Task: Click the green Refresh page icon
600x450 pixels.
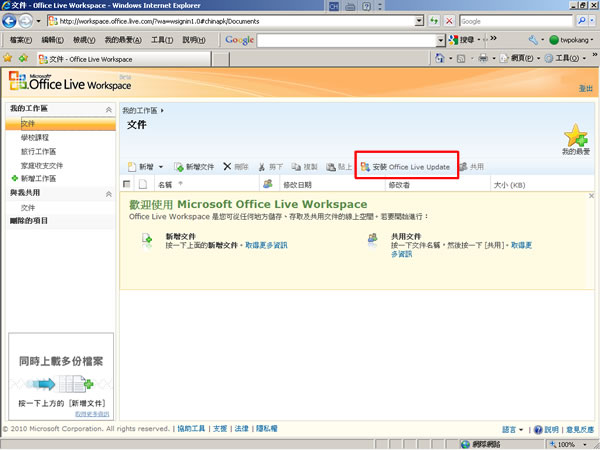Action: point(434,21)
